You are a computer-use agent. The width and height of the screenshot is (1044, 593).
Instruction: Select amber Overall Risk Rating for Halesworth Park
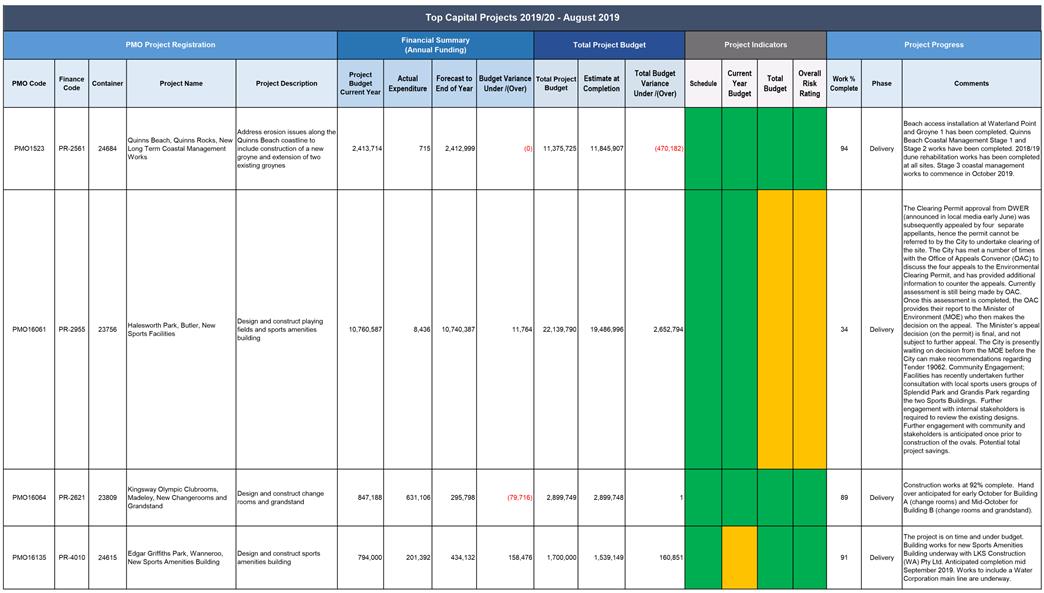(809, 329)
